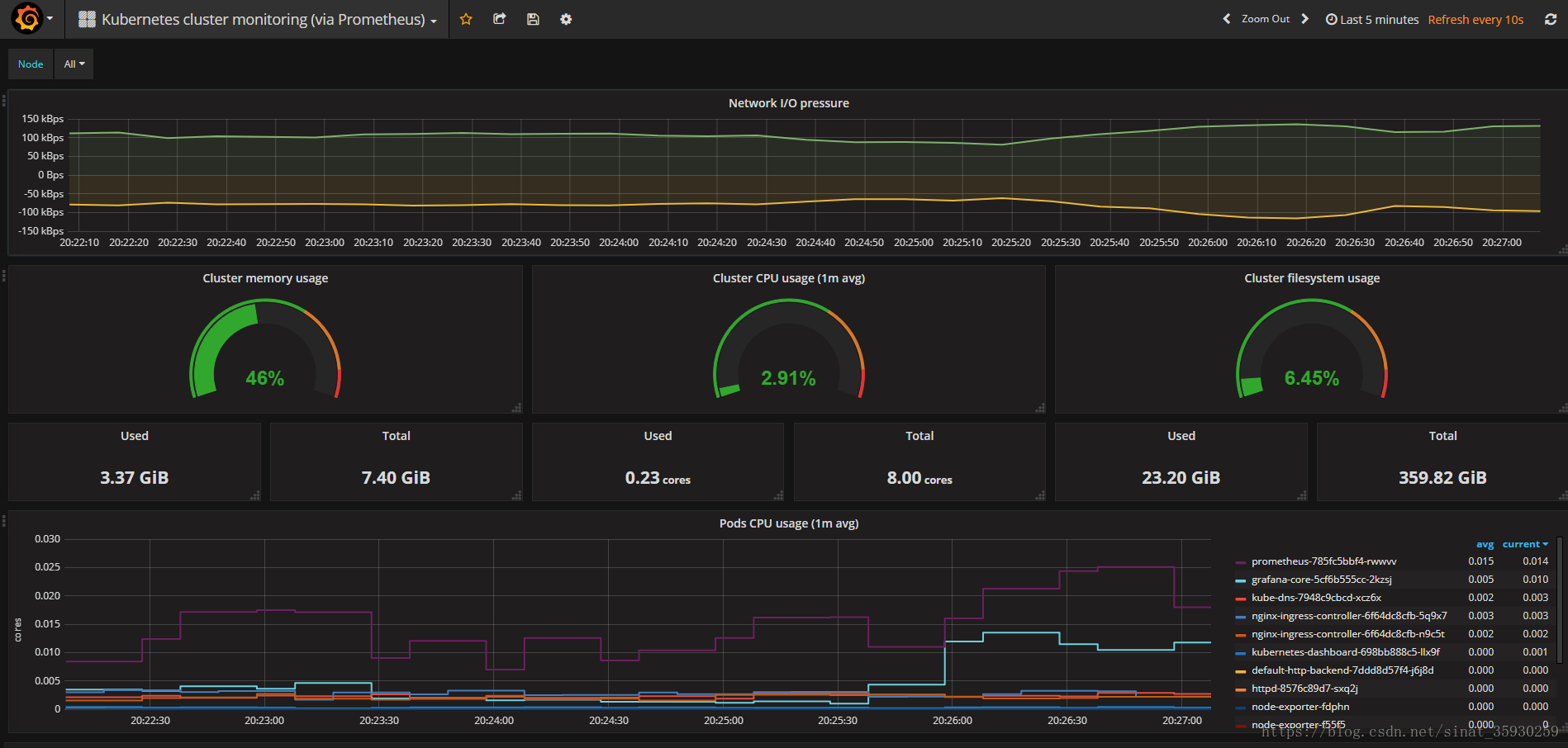Toggle kube-dns-7948c9cbcd-xcz6x series in legend
This screenshot has height=748, width=1568.
[1316, 598]
